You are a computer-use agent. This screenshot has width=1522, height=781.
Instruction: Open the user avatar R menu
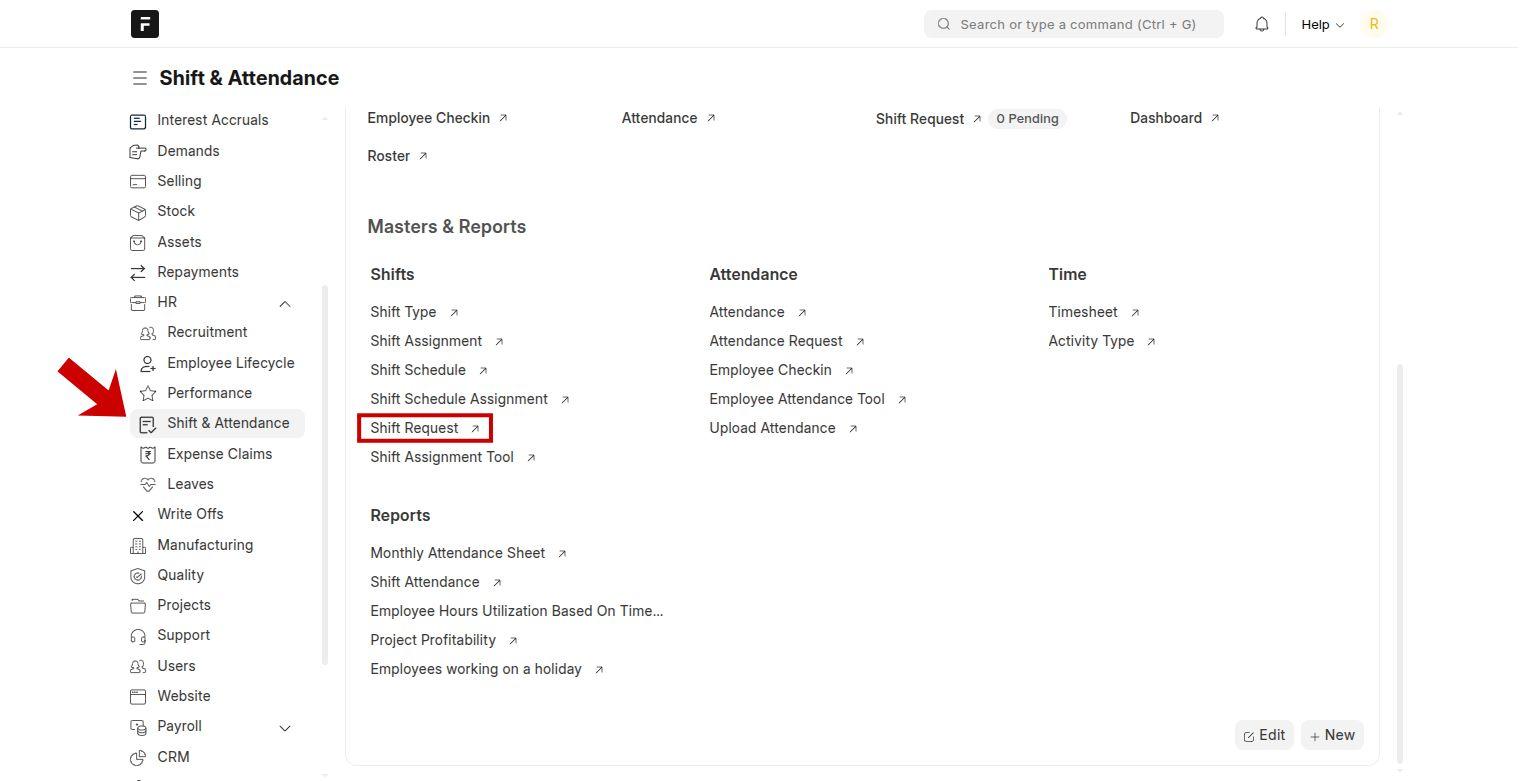[x=1374, y=24]
